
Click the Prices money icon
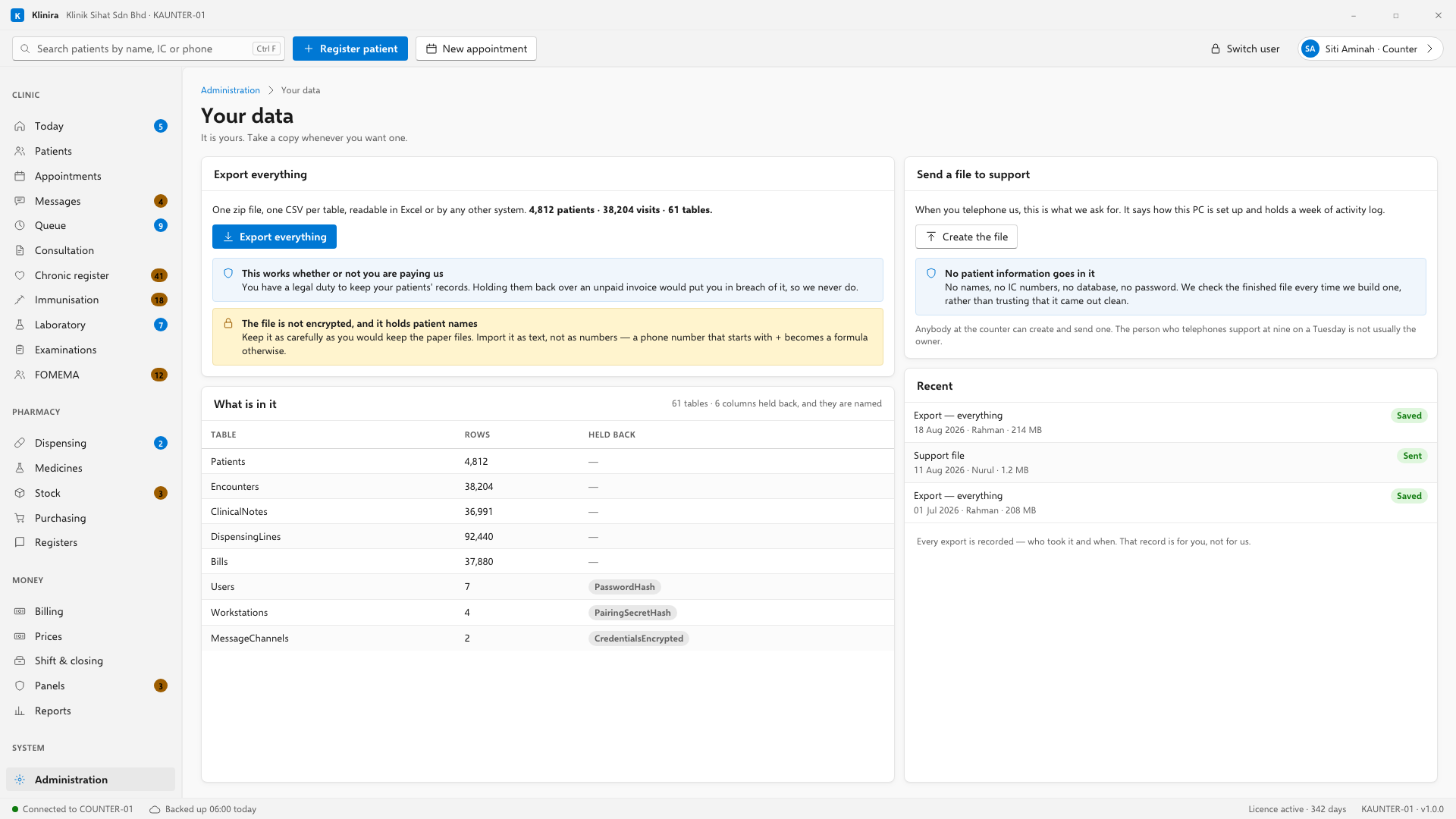(x=20, y=636)
